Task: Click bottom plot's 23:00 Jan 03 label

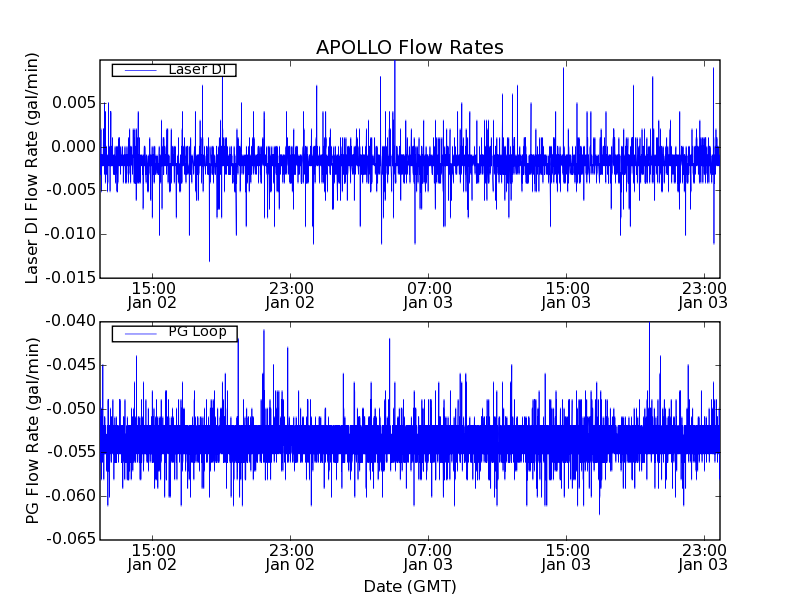Action: 703,558
